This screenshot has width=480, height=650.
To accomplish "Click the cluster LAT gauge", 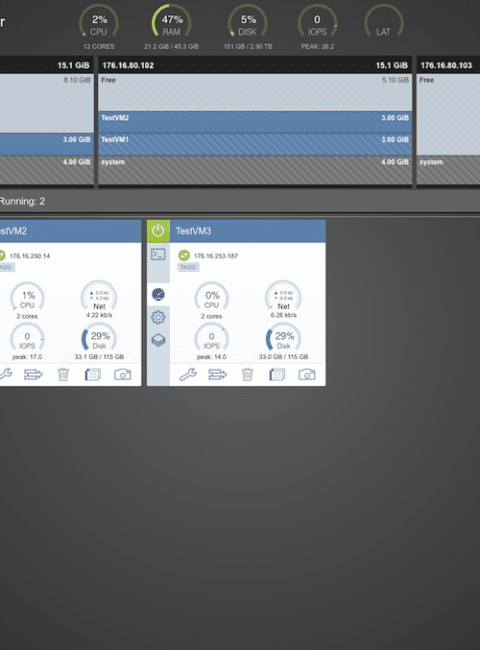I will (383, 22).
